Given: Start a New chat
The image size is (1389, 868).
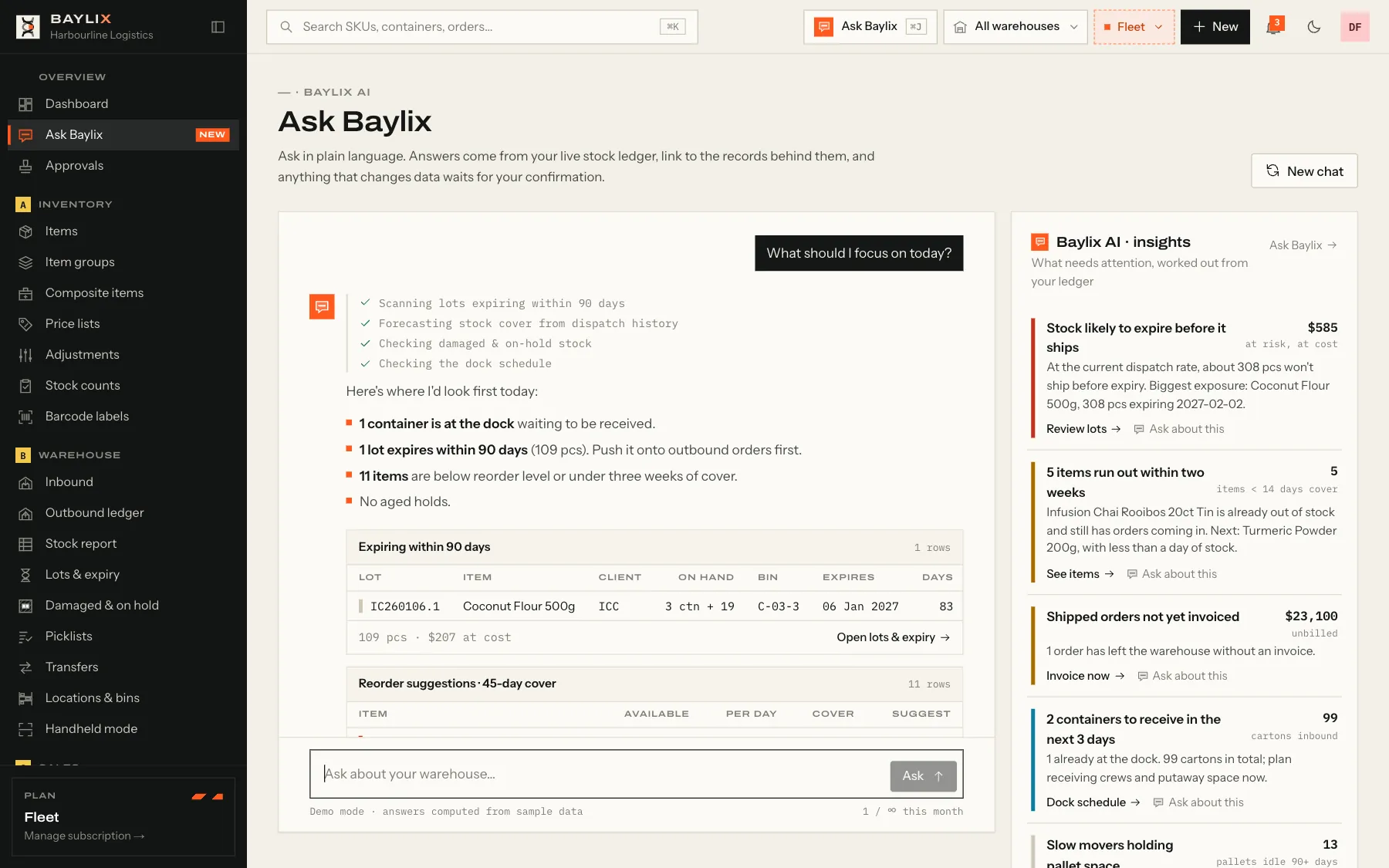Looking at the screenshot, I should point(1304,171).
